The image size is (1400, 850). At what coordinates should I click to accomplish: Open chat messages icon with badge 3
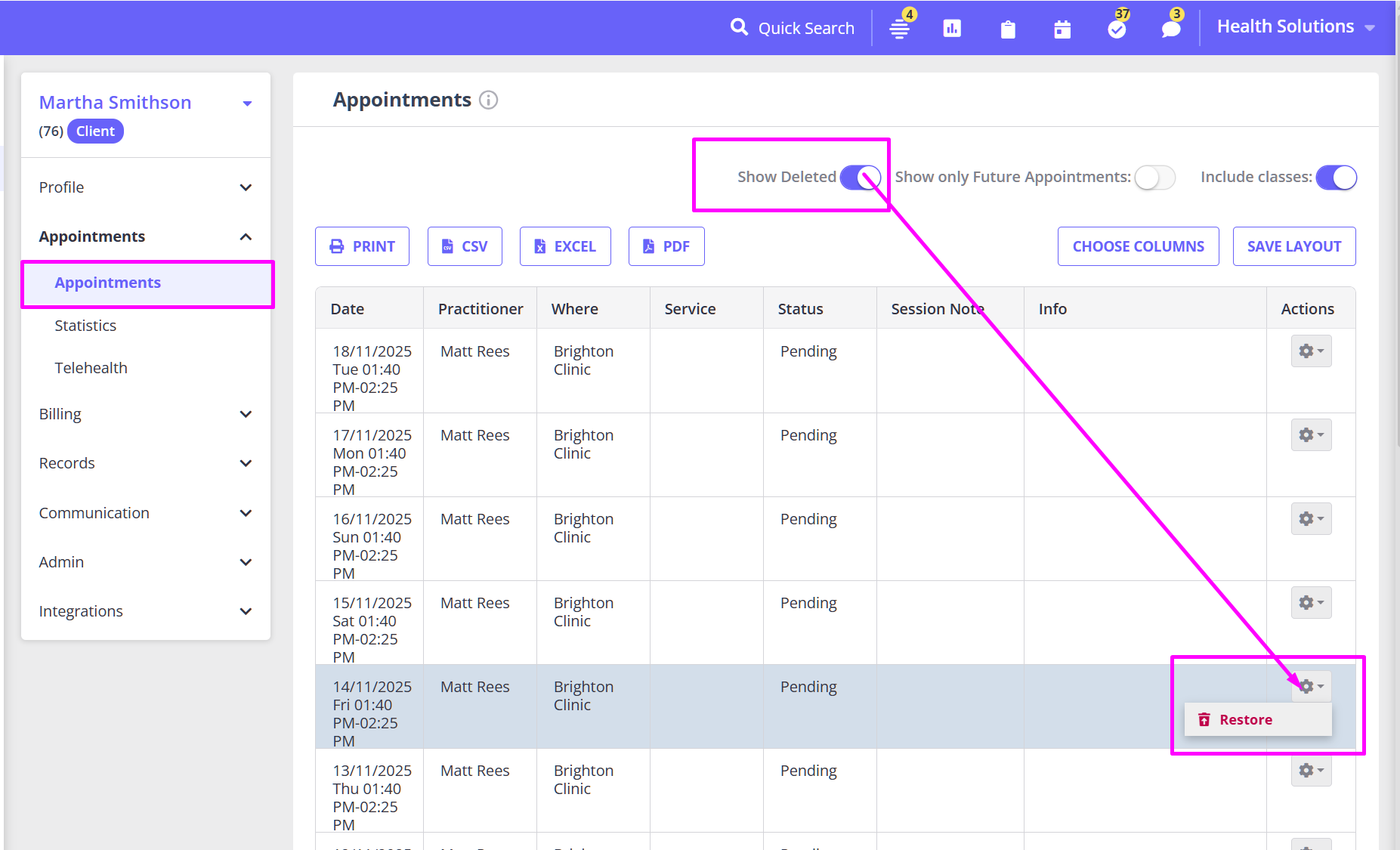pos(1171,29)
